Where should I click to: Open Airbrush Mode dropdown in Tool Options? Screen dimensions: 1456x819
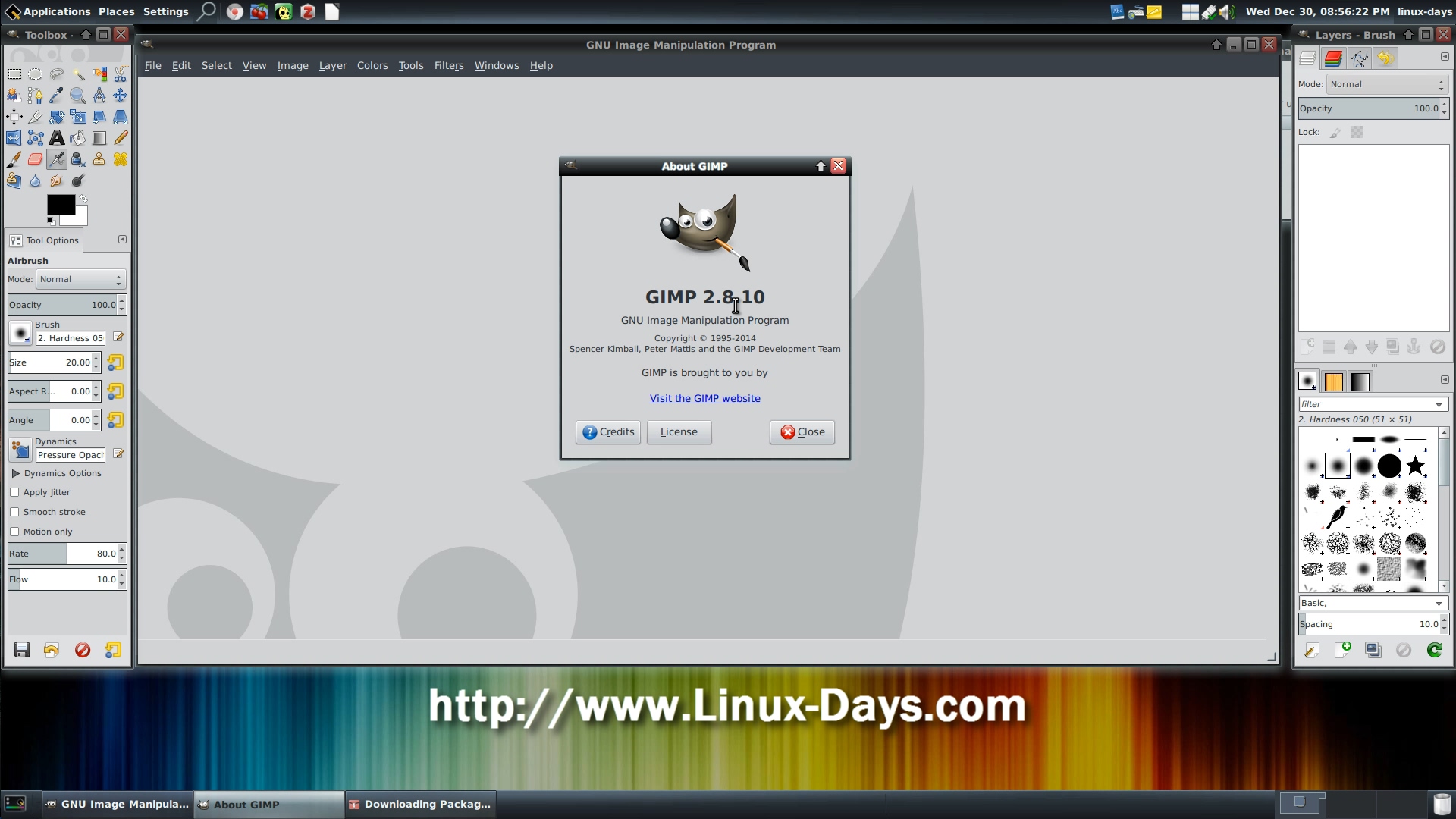tap(80, 279)
